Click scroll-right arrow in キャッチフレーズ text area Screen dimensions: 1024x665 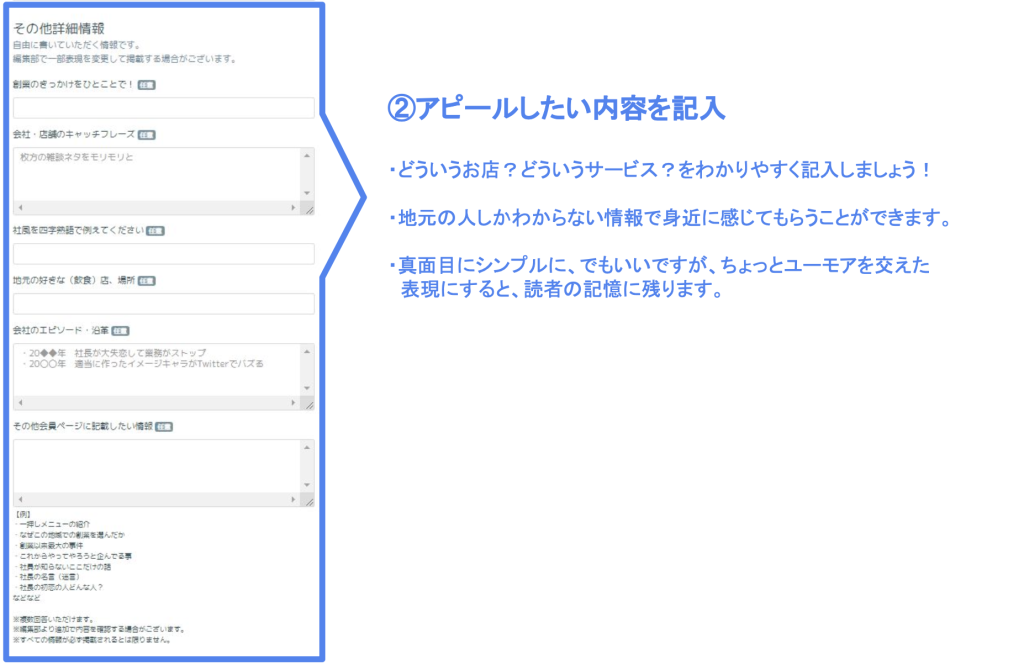pos(293,208)
